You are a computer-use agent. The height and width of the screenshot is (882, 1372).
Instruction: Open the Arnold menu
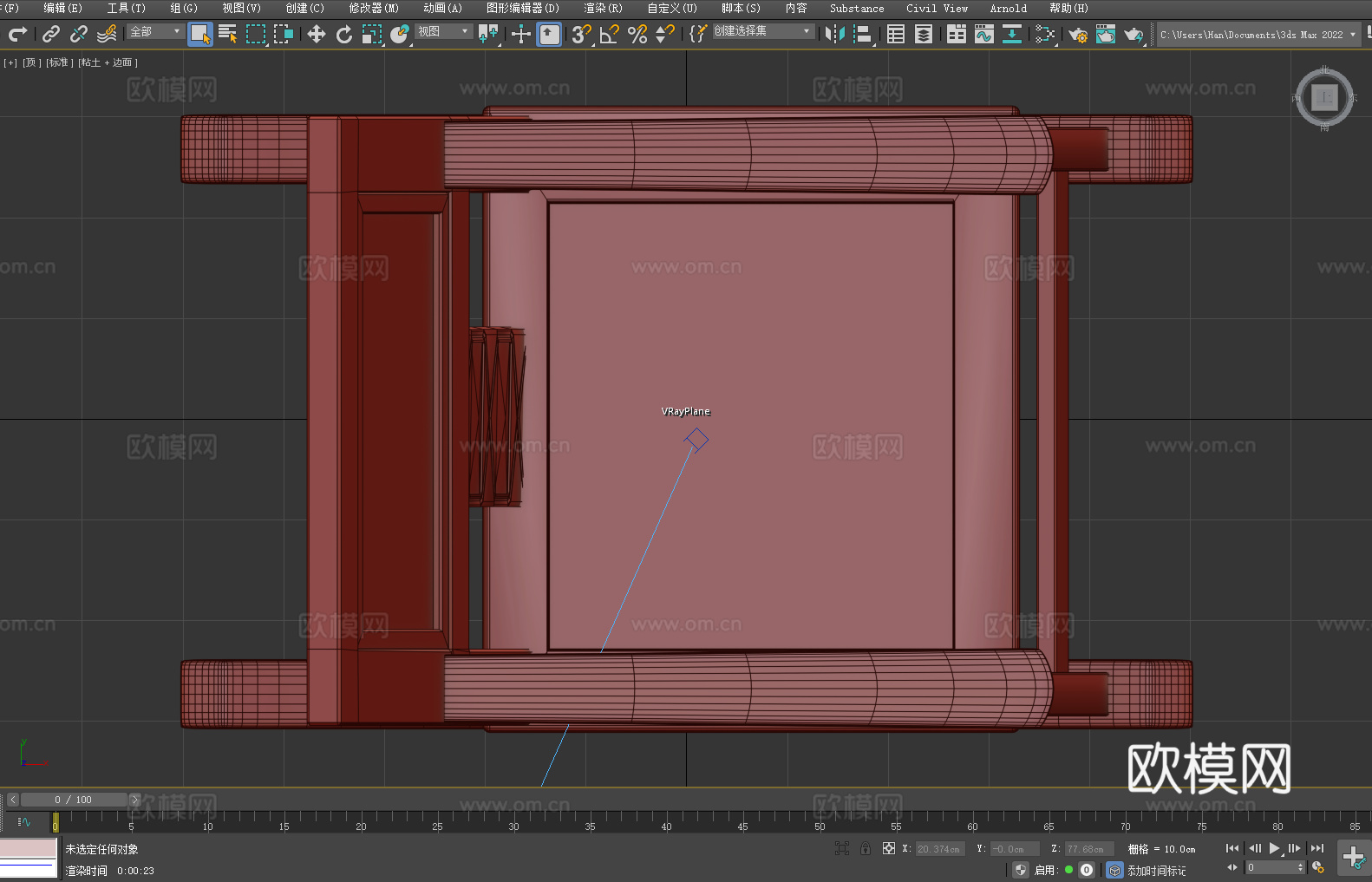click(1009, 8)
